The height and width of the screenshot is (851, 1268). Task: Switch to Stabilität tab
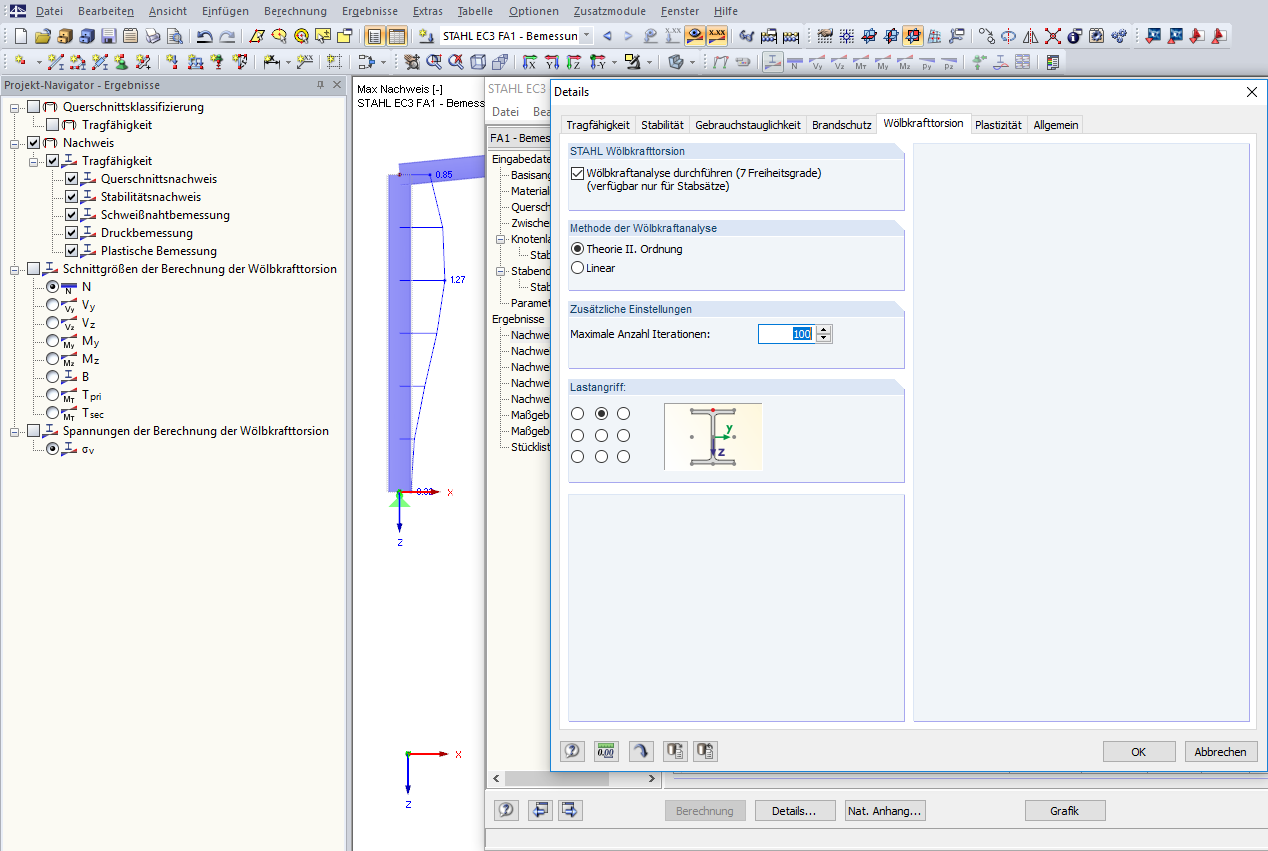tap(662, 125)
